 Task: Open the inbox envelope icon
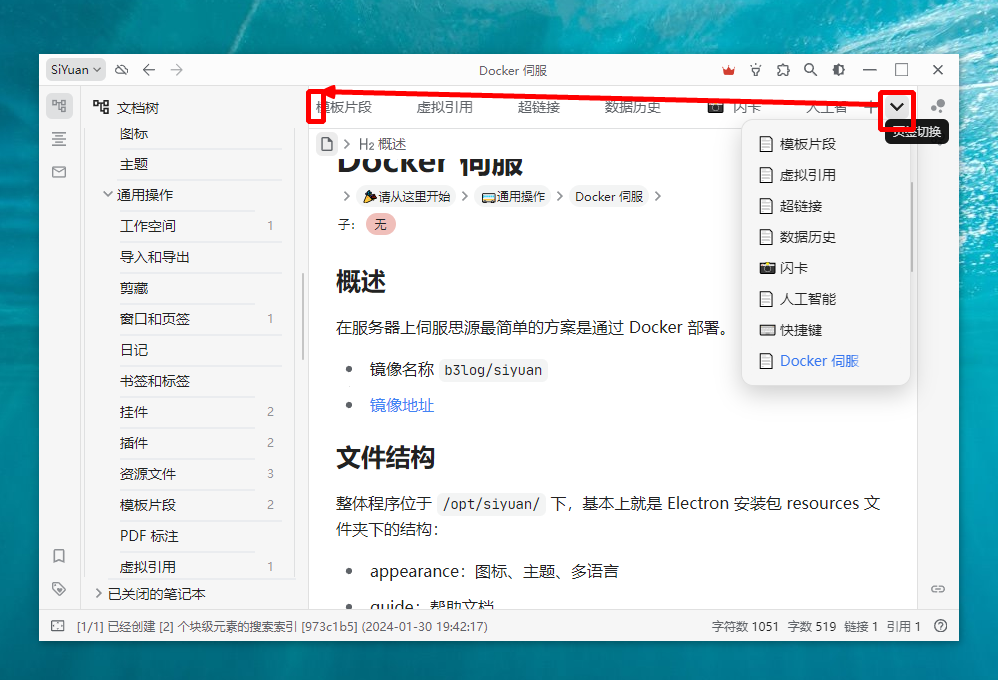tap(59, 172)
